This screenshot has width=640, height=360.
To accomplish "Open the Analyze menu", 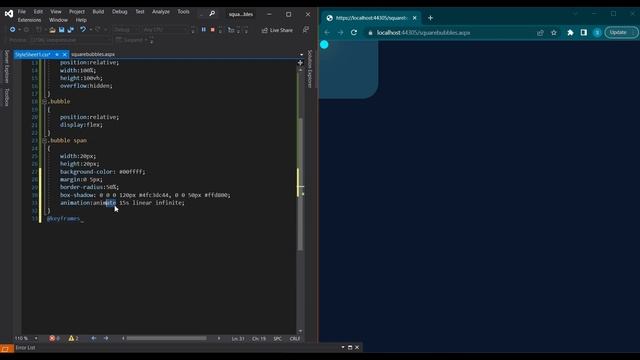I will tap(161, 12).
